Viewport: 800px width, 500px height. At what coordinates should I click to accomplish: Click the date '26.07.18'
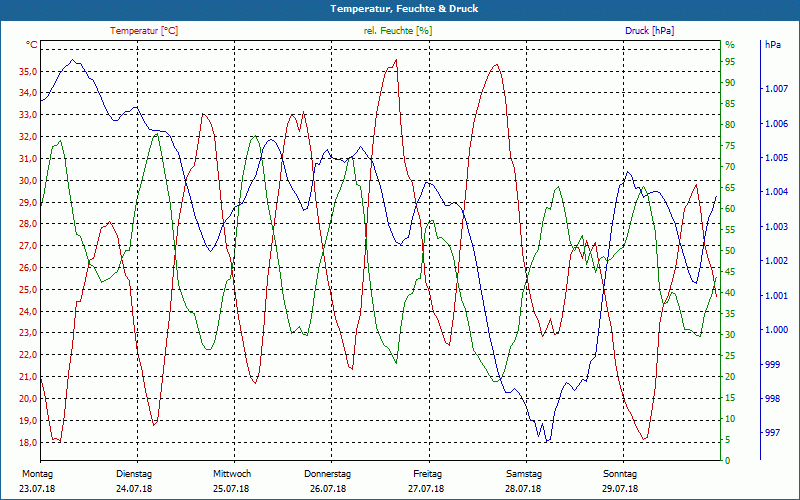coord(328,489)
